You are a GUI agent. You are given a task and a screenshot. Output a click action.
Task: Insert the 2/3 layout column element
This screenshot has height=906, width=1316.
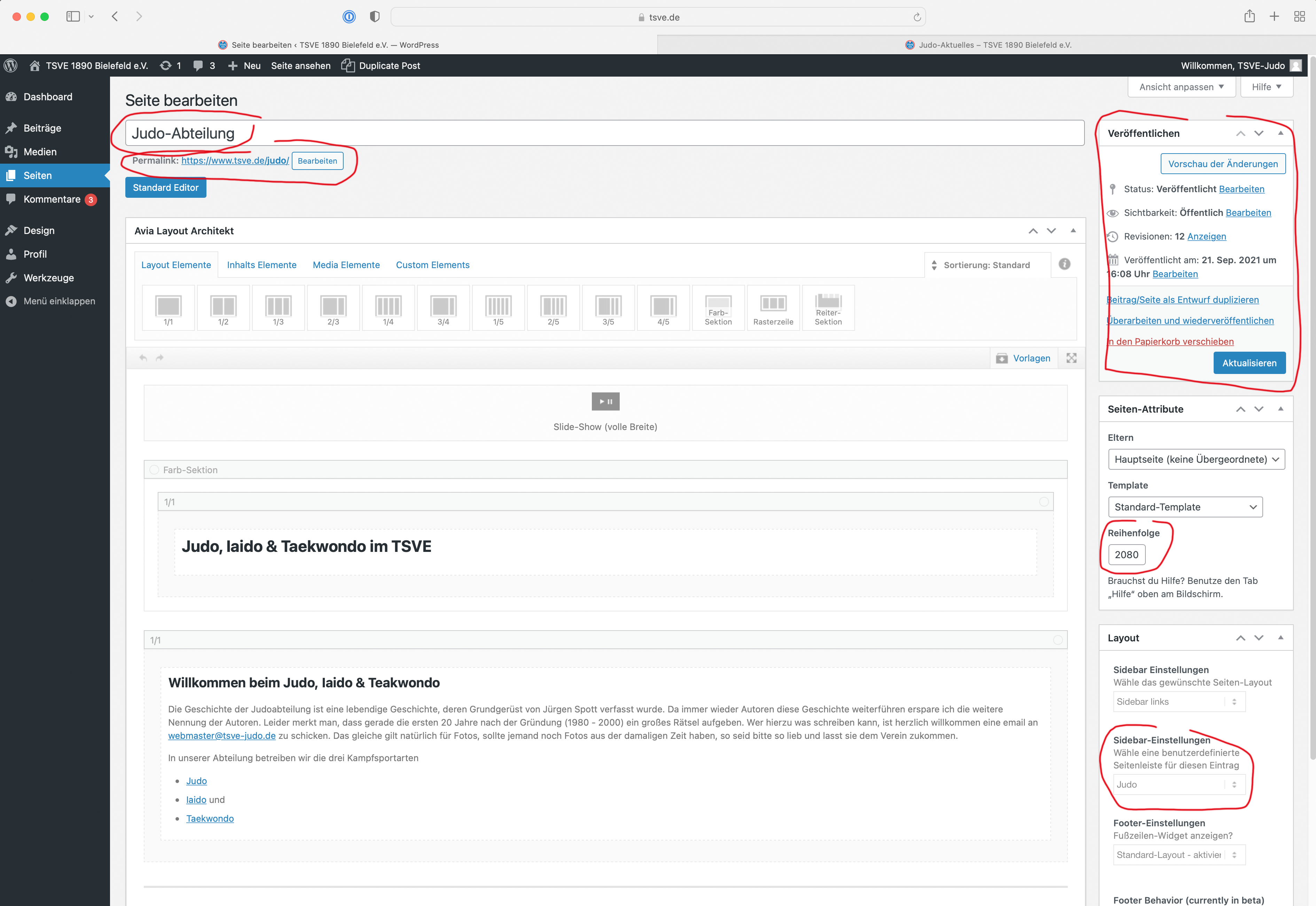pos(333,308)
